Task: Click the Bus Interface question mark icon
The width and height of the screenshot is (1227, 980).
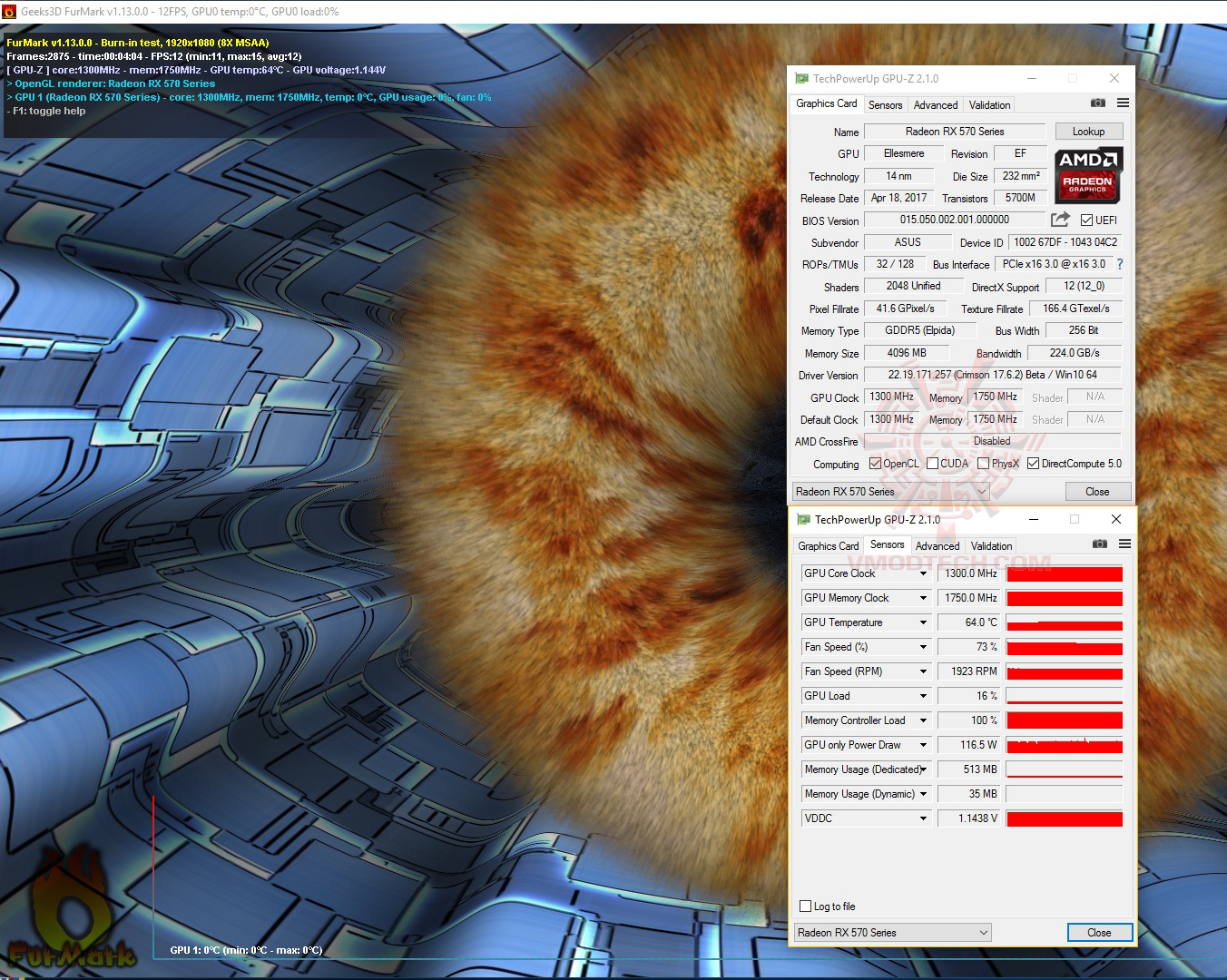Action: point(1120,264)
